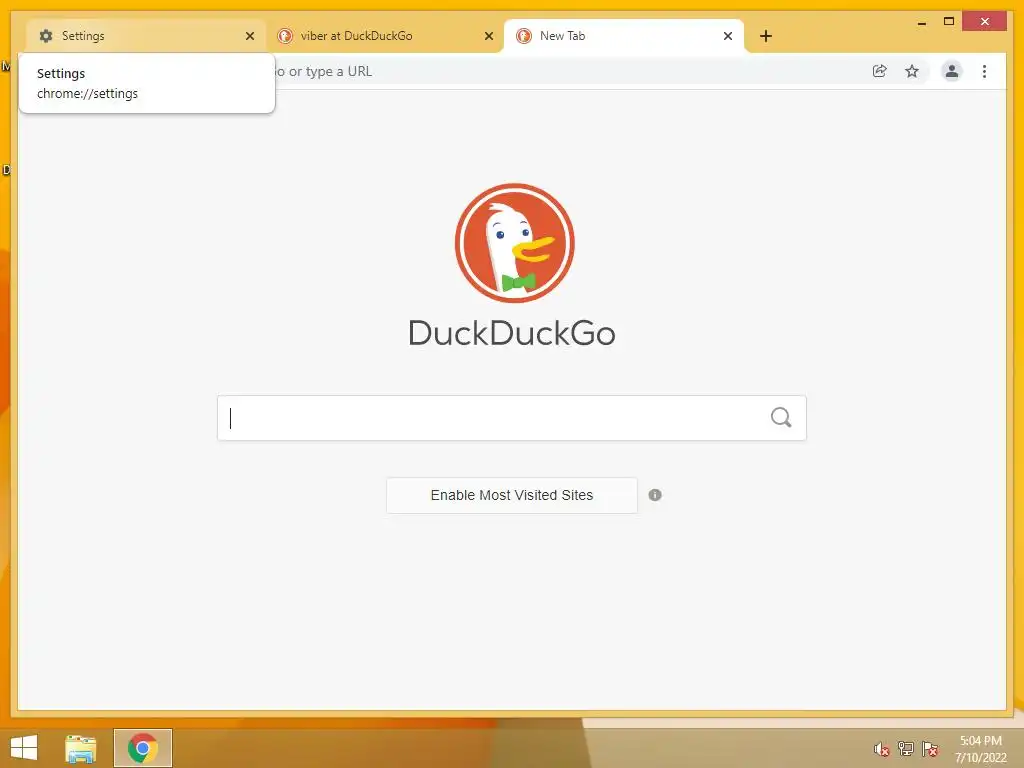The height and width of the screenshot is (768, 1024).
Task: Click the magnifying glass search icon
Action: point(781,417)
